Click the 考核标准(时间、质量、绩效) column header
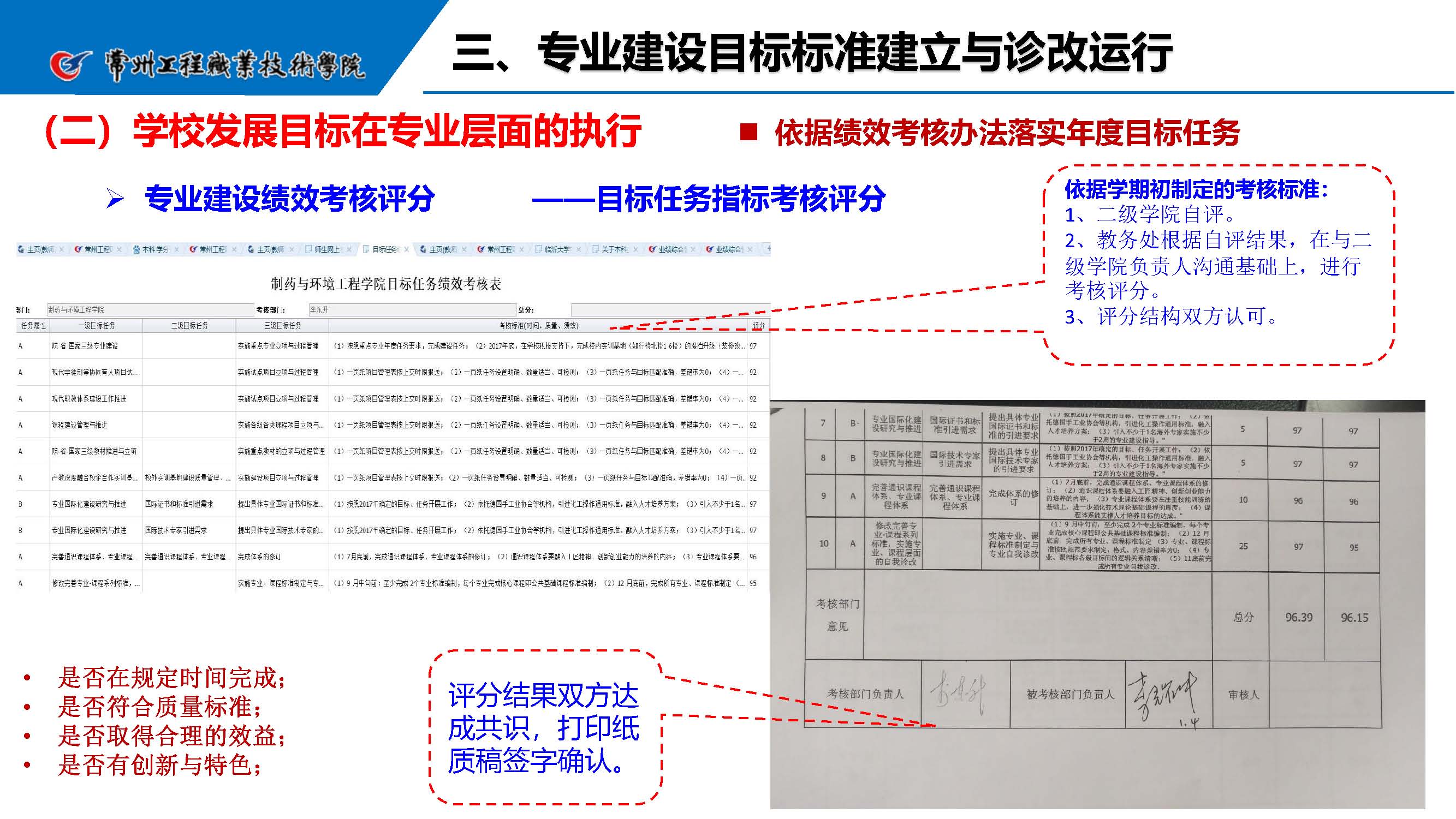This screenshot has height=819, width=1456. pyautogui.click(x=538, y=325)
